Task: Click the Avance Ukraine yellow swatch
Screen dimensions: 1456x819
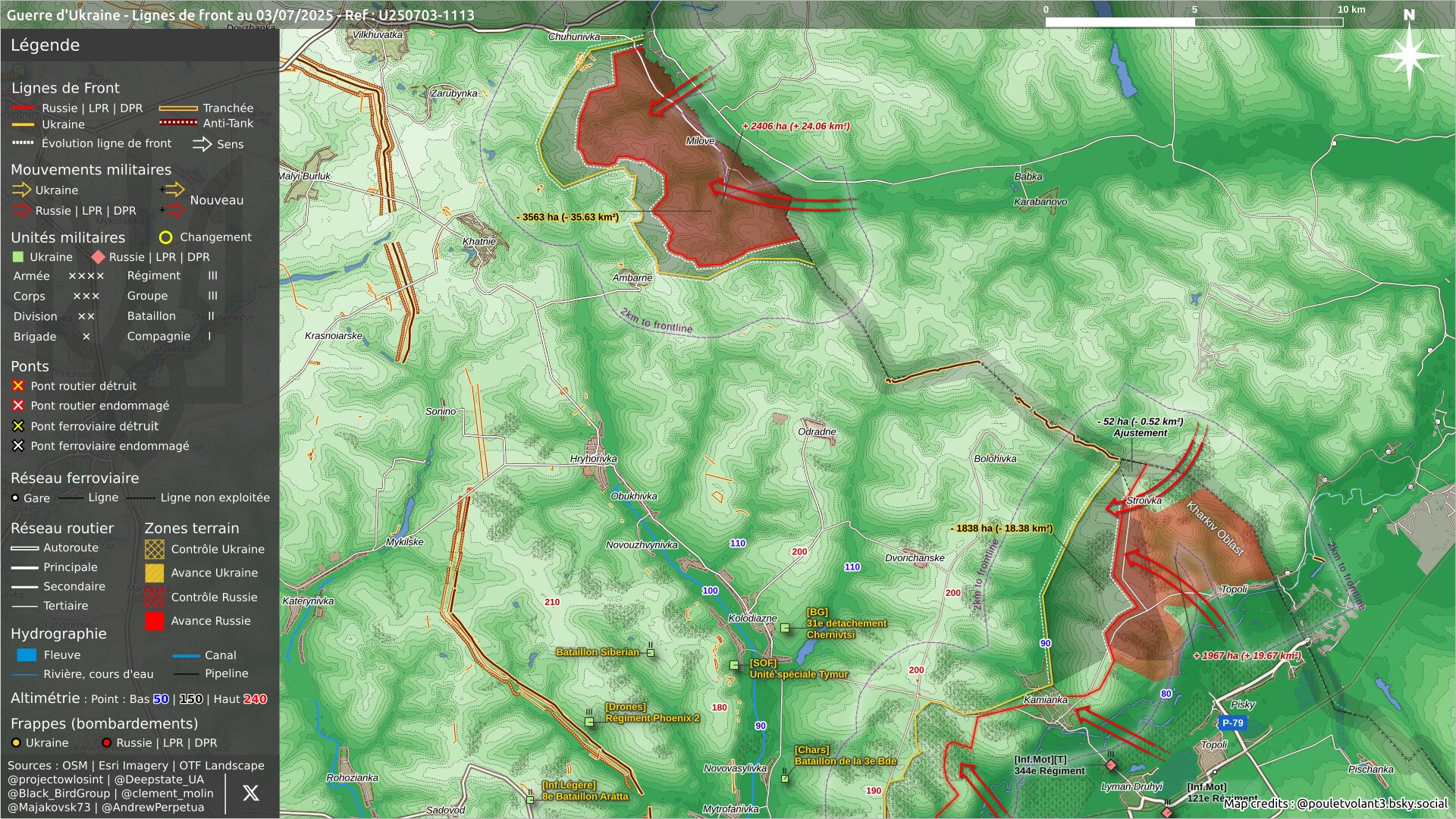Action: [154, 573]
